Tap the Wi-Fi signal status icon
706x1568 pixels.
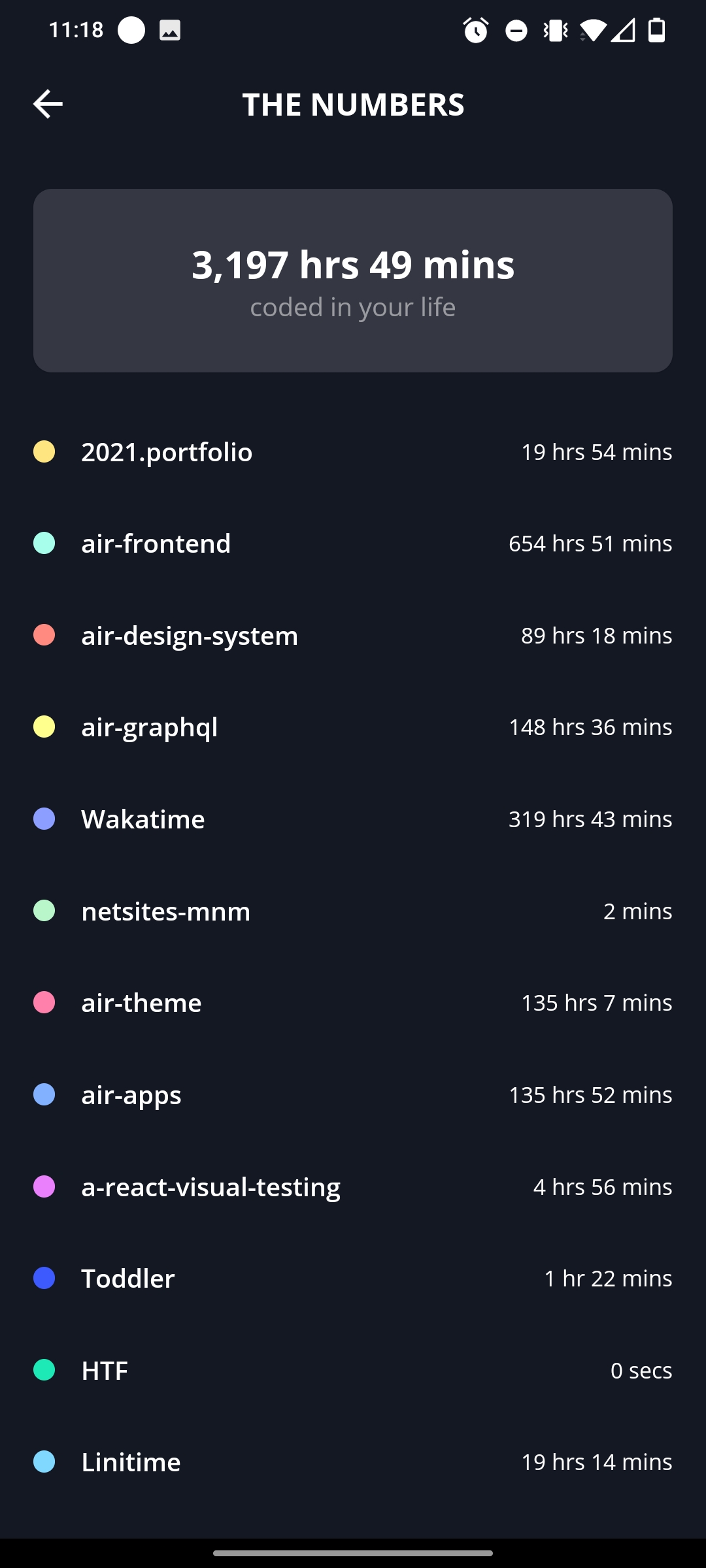(593, 30)
